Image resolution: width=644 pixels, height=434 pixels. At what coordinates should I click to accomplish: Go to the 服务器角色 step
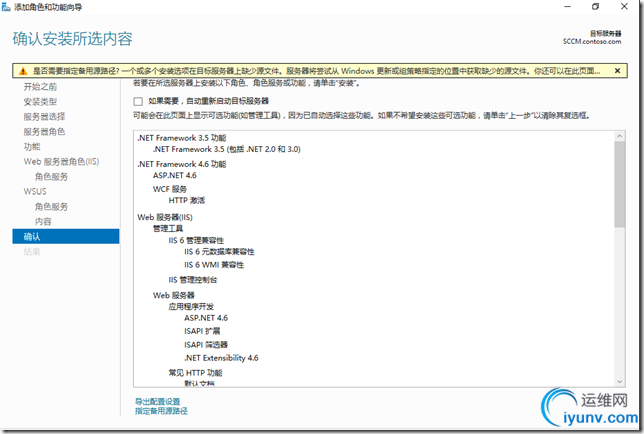(x=44, y=131)
